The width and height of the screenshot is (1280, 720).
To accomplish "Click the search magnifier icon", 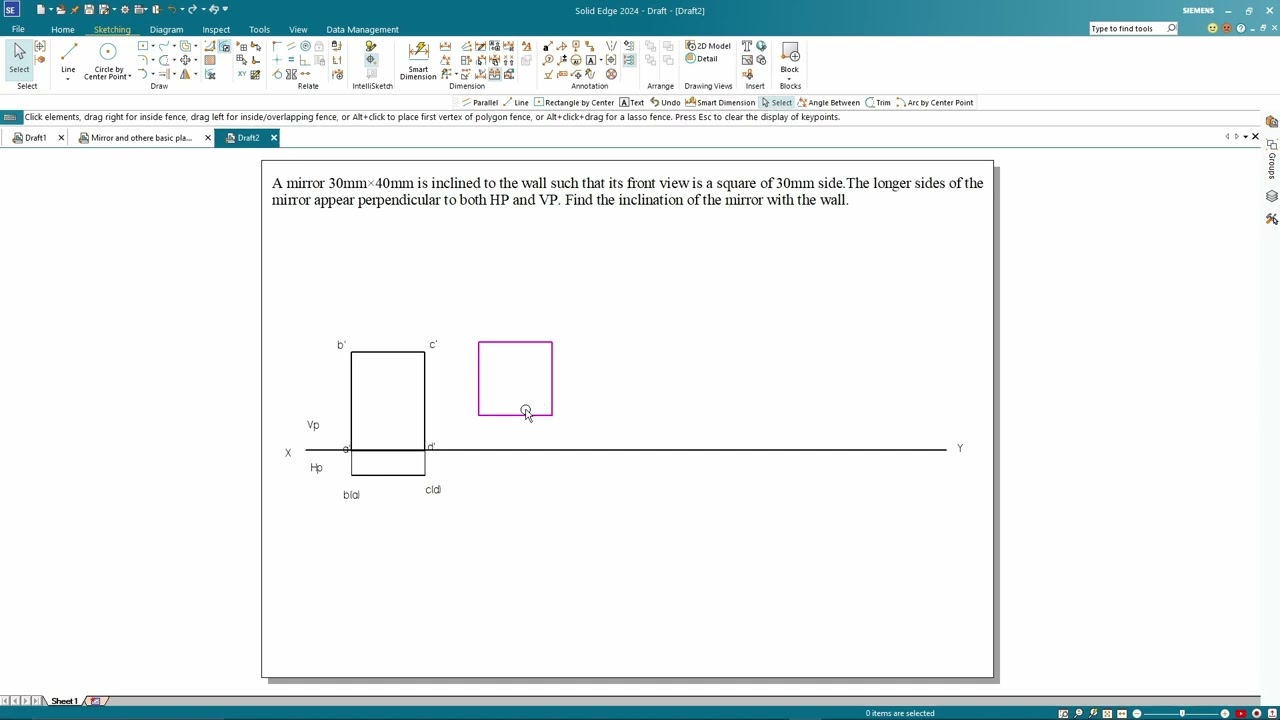I will [x=1172, y=28].
